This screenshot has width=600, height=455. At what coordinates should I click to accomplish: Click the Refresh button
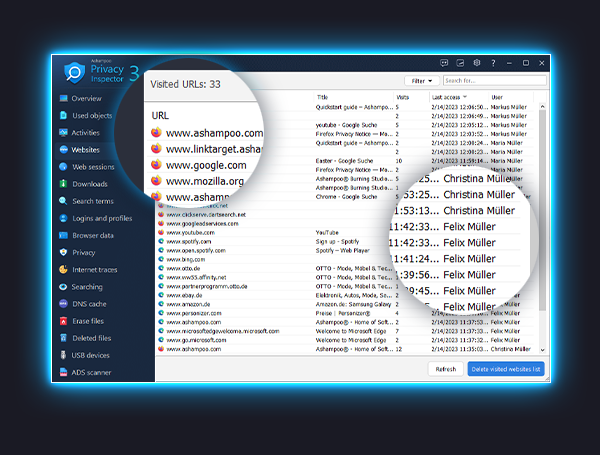444,369
